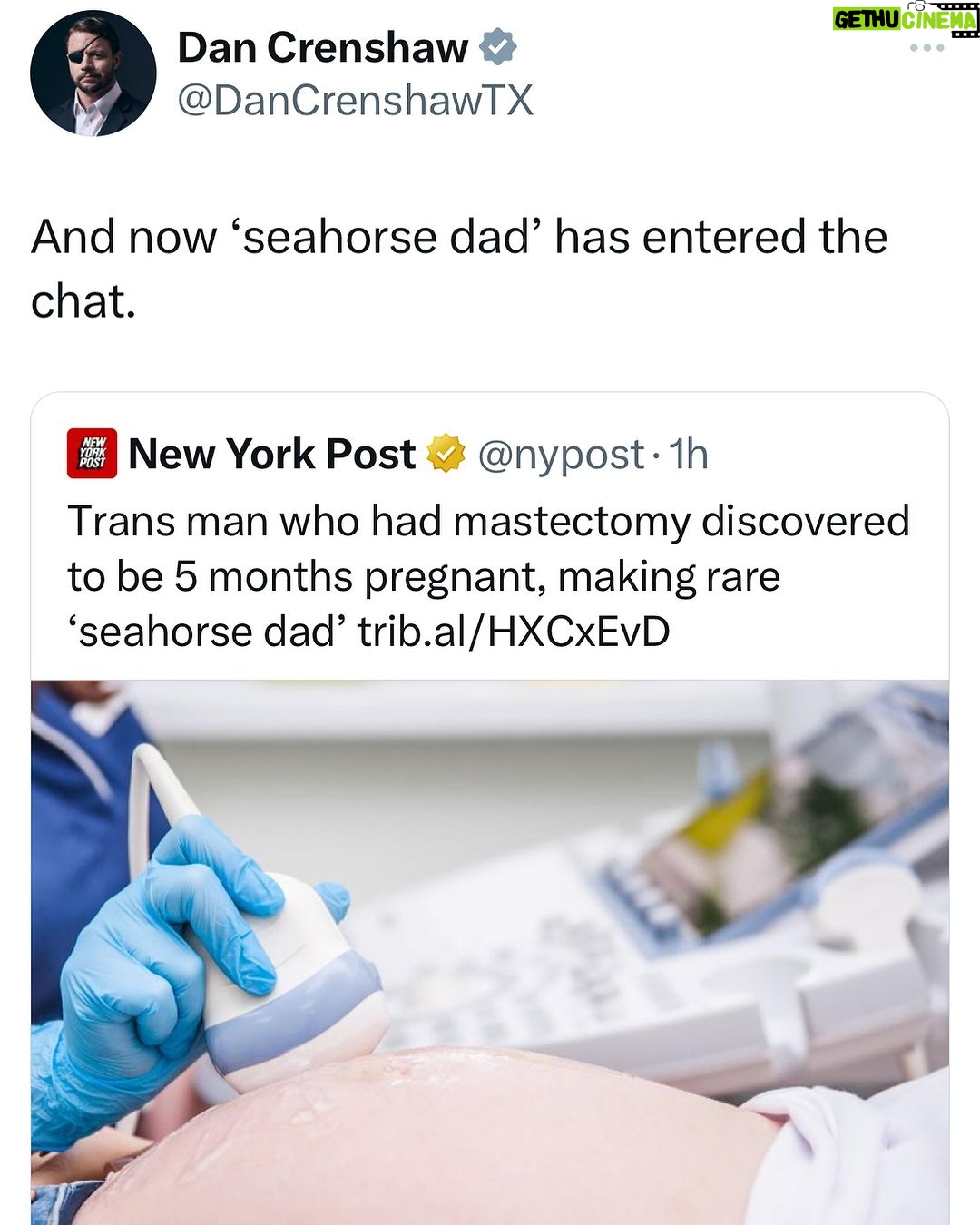Viewport: 980px width, 1225px height.
Task: Click the New York Post logo avatar
Action: coord(93,453)
